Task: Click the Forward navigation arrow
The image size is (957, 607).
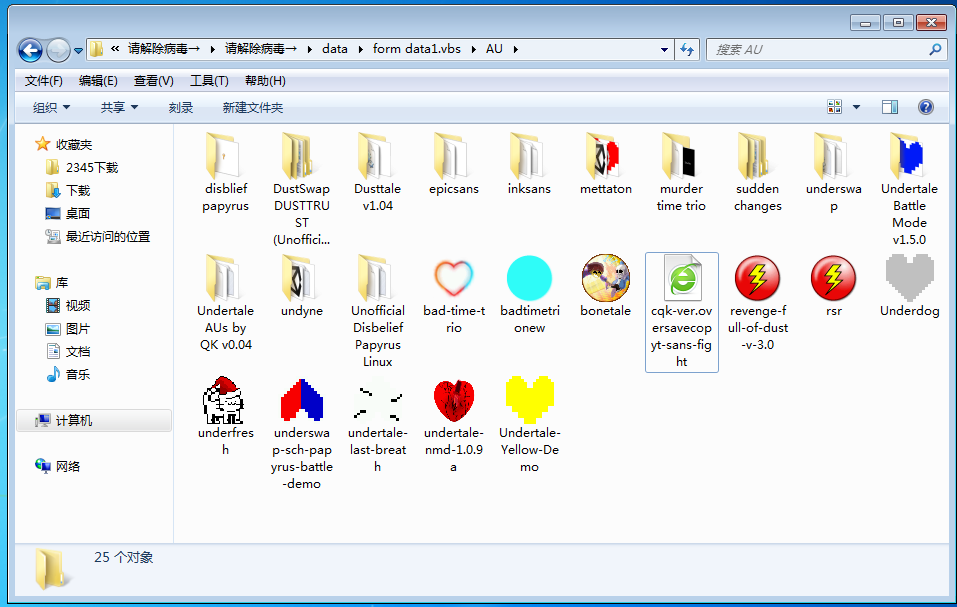Action: [59, 50]
